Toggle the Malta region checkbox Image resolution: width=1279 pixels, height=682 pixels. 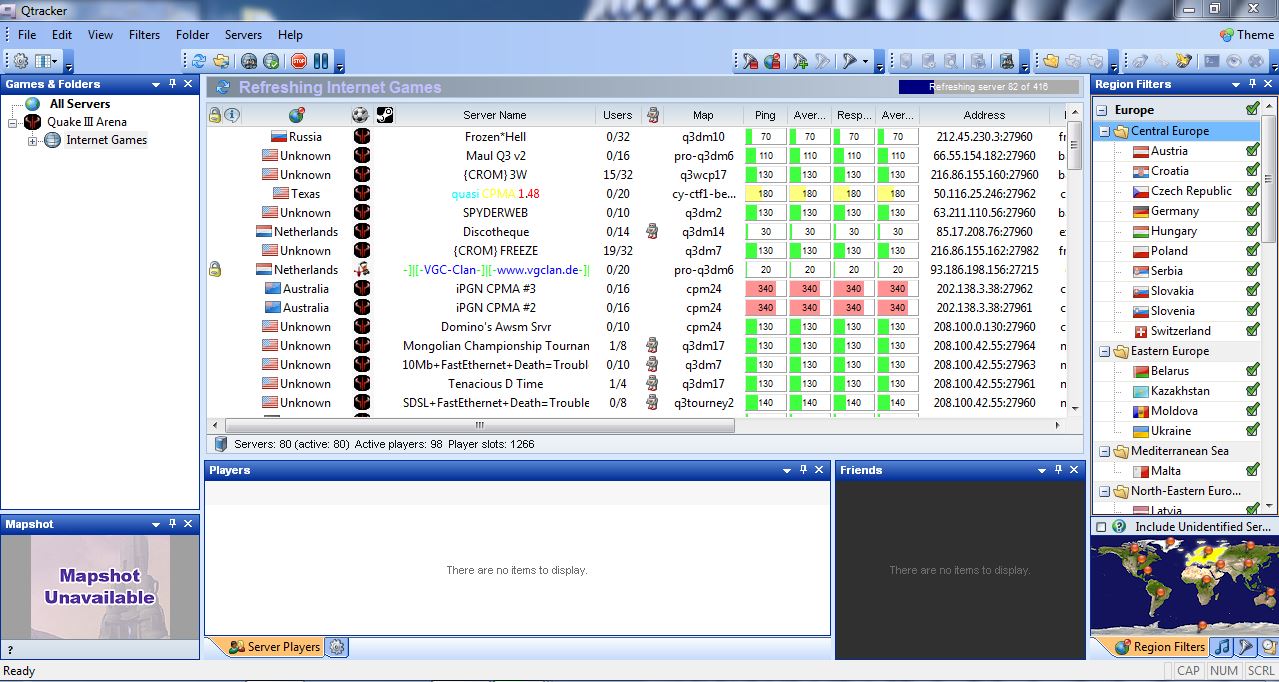(x=1252, y=471)
